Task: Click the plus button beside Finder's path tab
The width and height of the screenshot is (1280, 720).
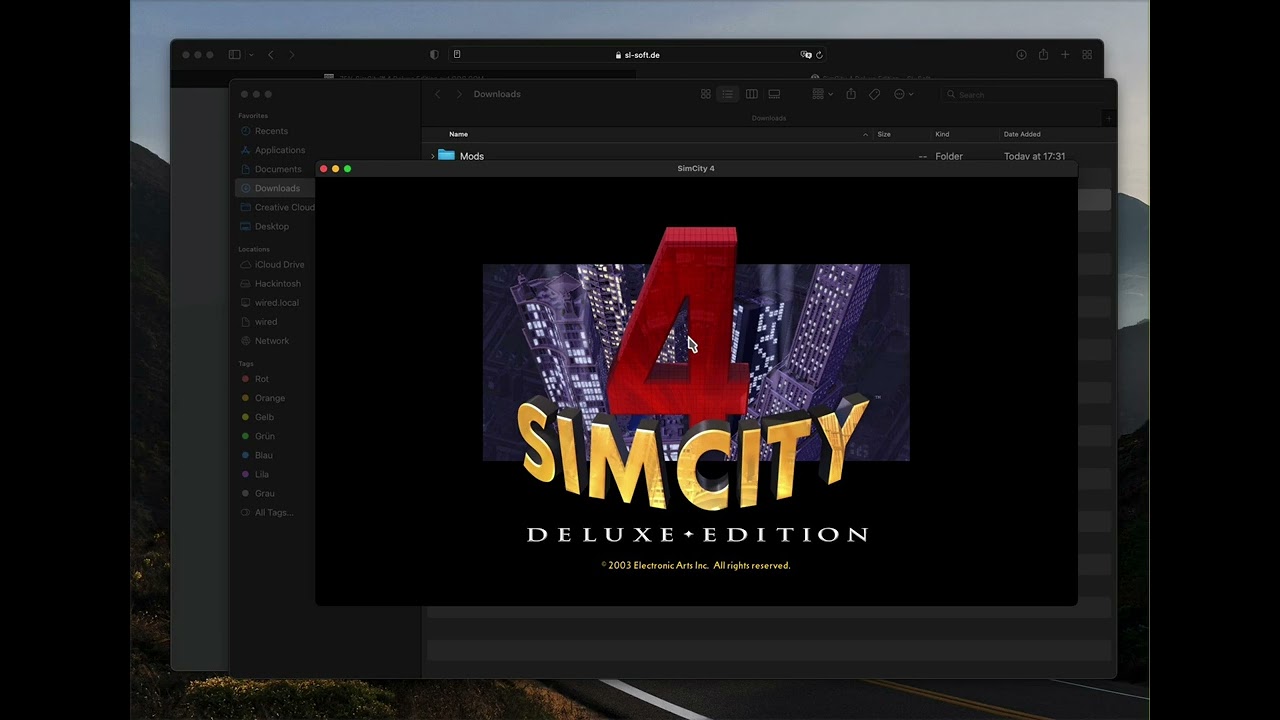Action: click(x=1108, y=118)
